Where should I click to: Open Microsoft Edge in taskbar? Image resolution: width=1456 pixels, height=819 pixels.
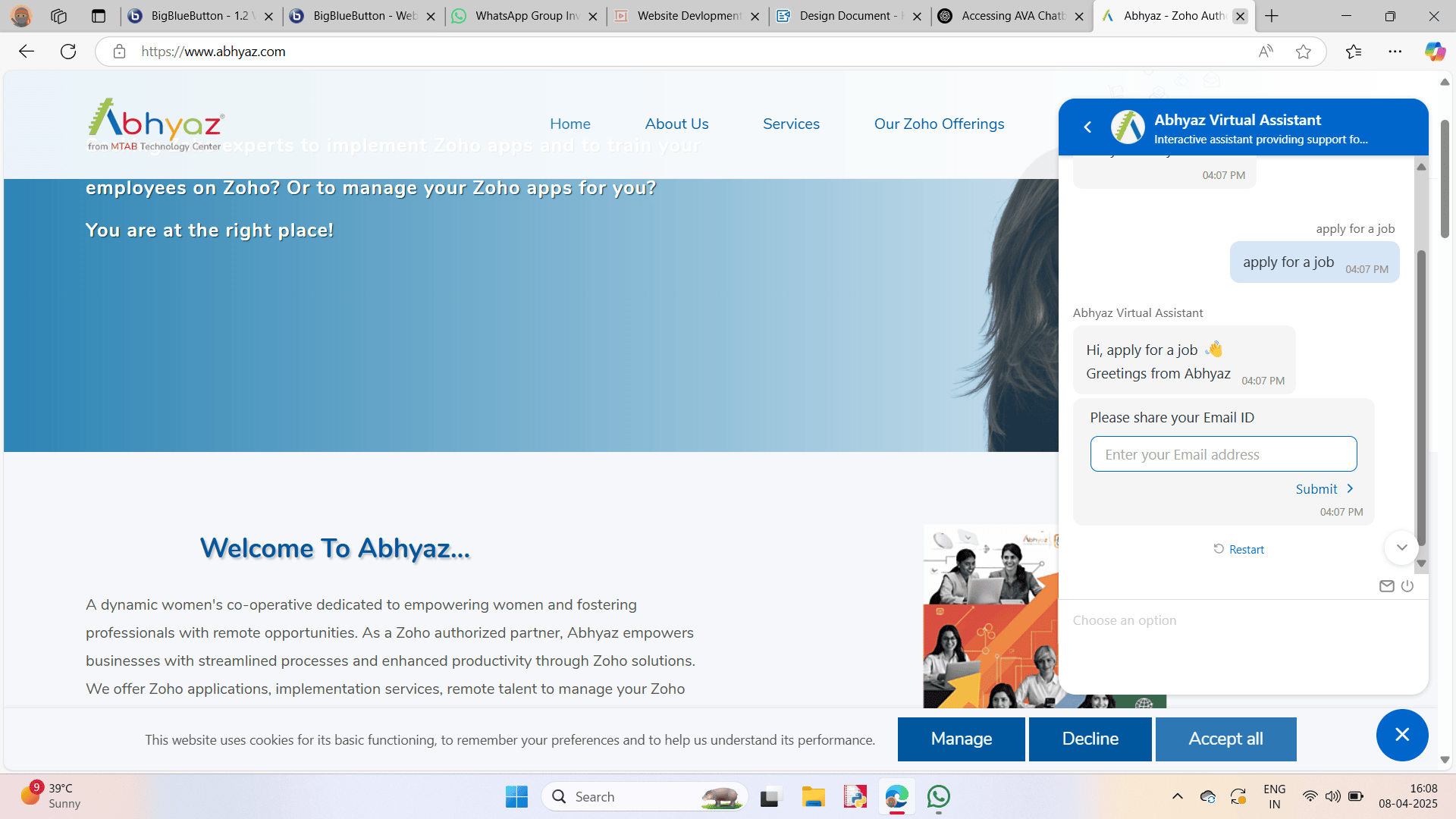pos(897,797)
